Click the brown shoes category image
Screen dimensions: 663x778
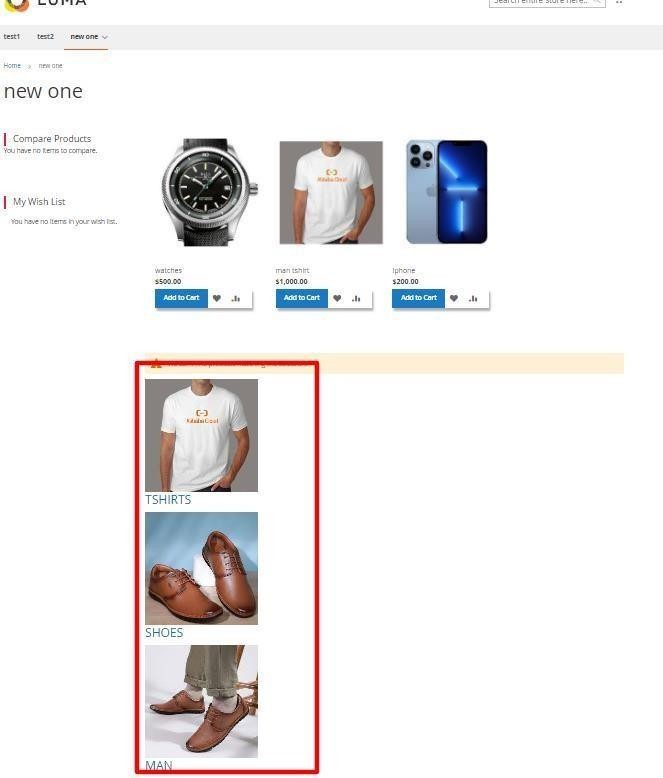click(x=201, y=568)
